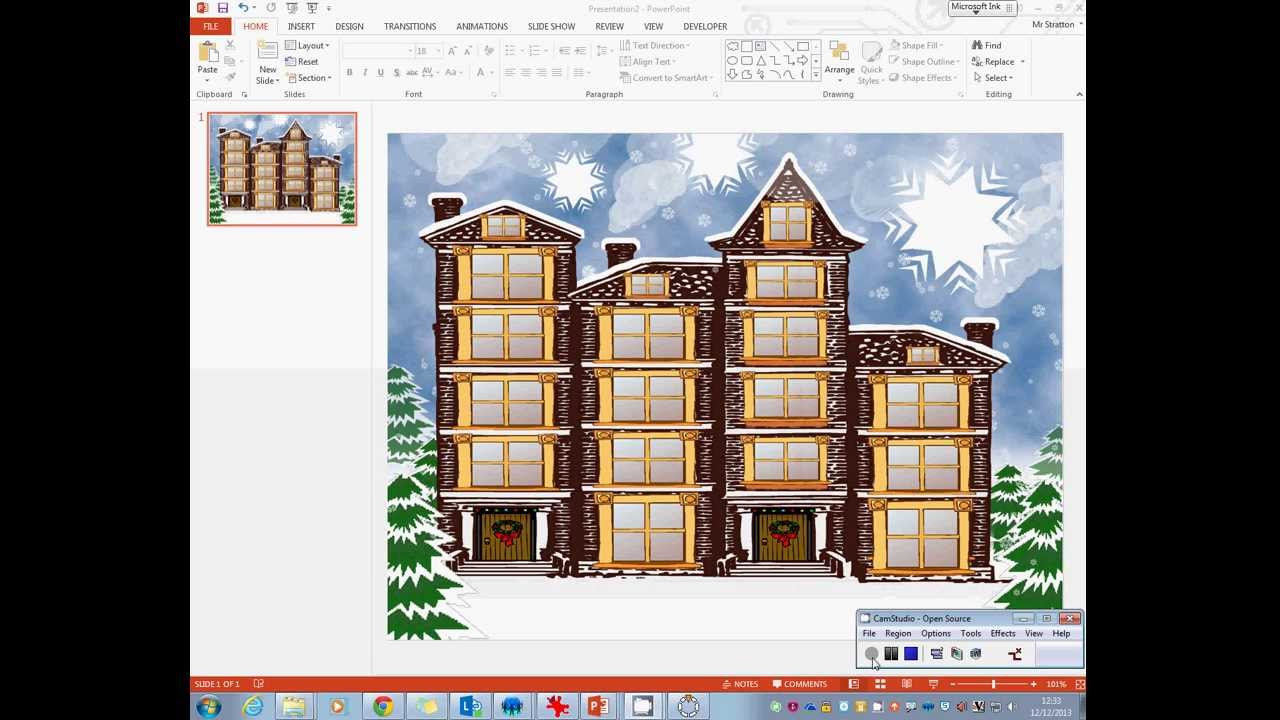Click the red CamStudio shortcut key icon

[x=1015, y=654]
